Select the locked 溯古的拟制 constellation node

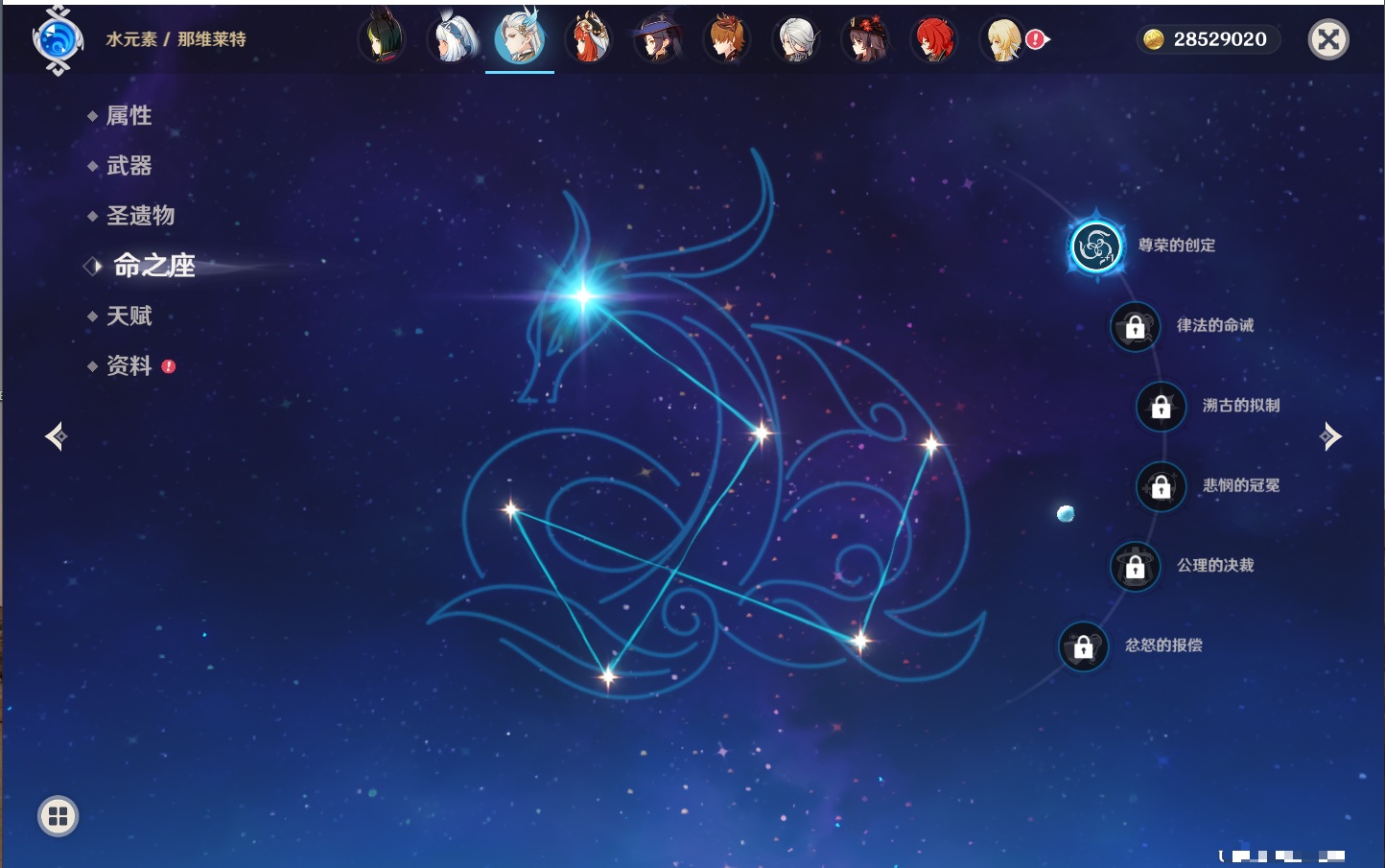1161,407
